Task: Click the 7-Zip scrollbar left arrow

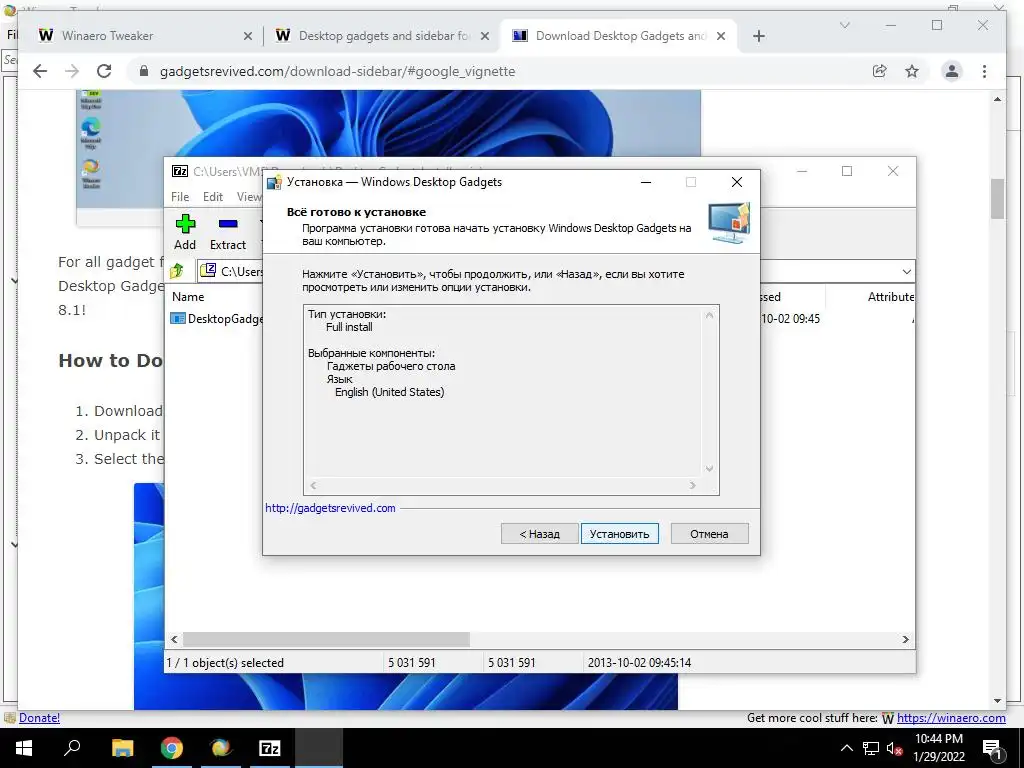Action: click(174, 639)
